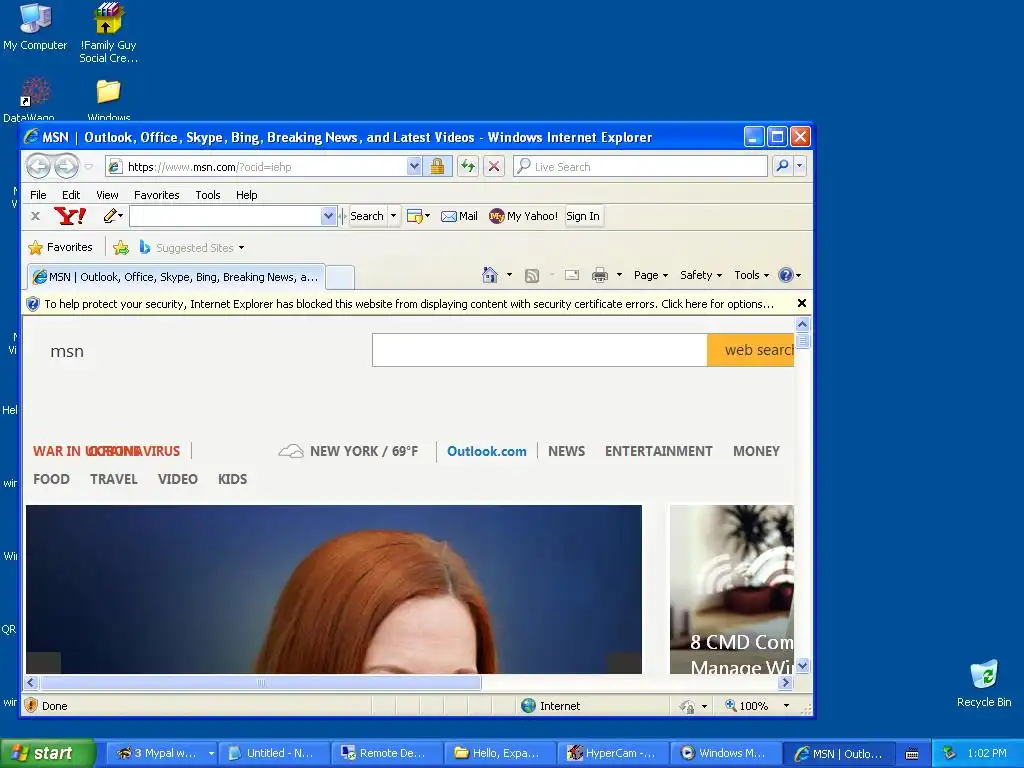1024x768 pixels.
Task: Click the Windows start button
Action: click(x=47, y=753)
